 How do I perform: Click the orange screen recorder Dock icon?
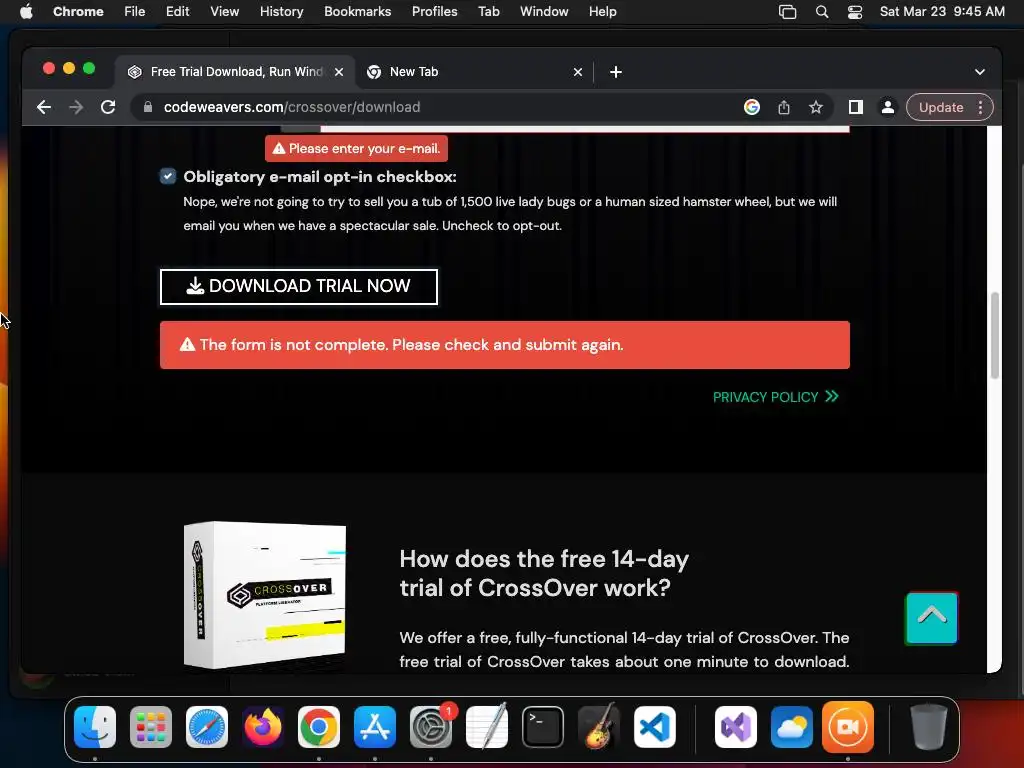(x=848, y=727)
